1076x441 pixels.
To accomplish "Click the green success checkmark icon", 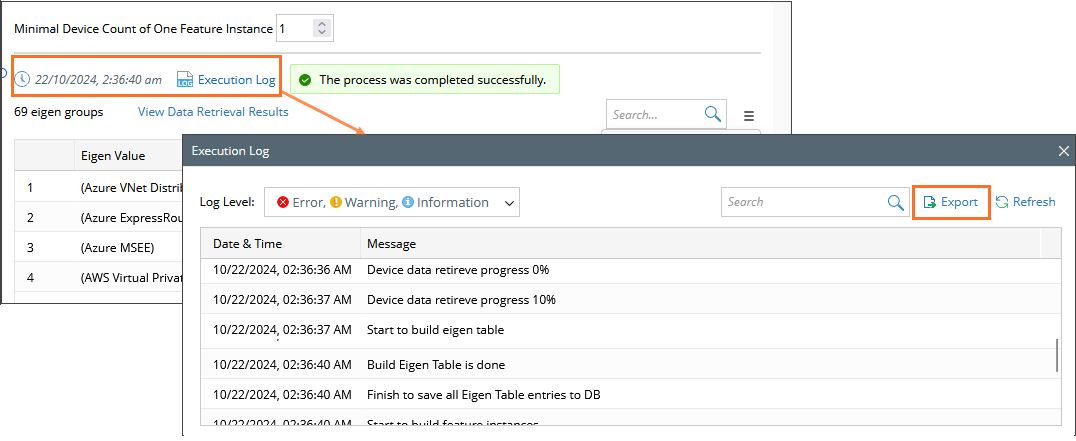I will click(x=305, y=80).
